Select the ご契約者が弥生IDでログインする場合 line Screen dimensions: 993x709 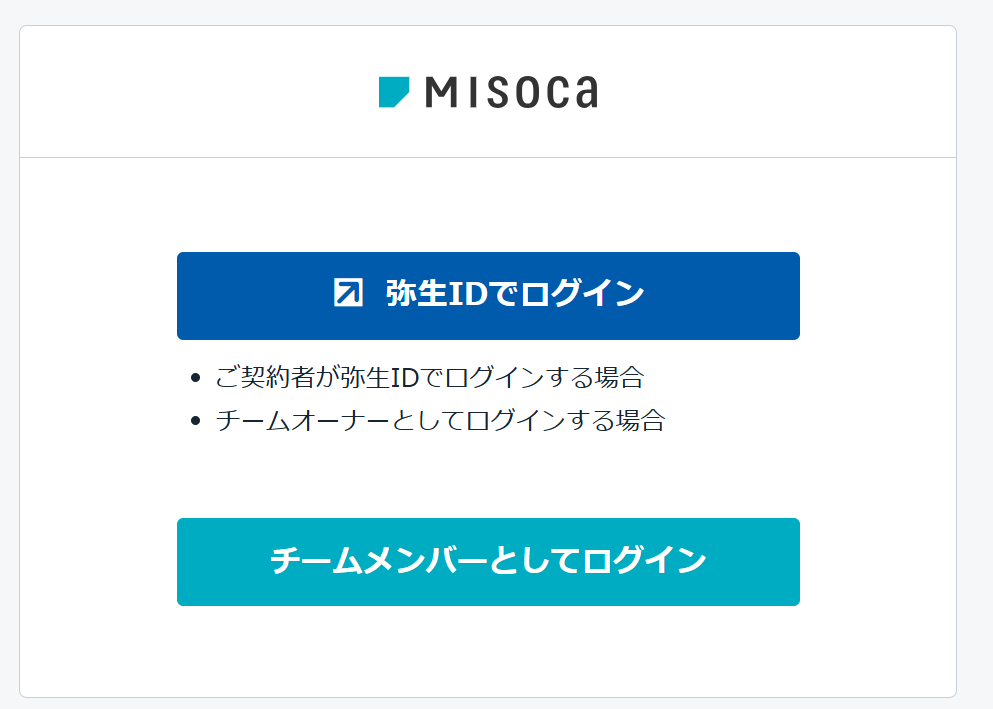click(429, 378)
